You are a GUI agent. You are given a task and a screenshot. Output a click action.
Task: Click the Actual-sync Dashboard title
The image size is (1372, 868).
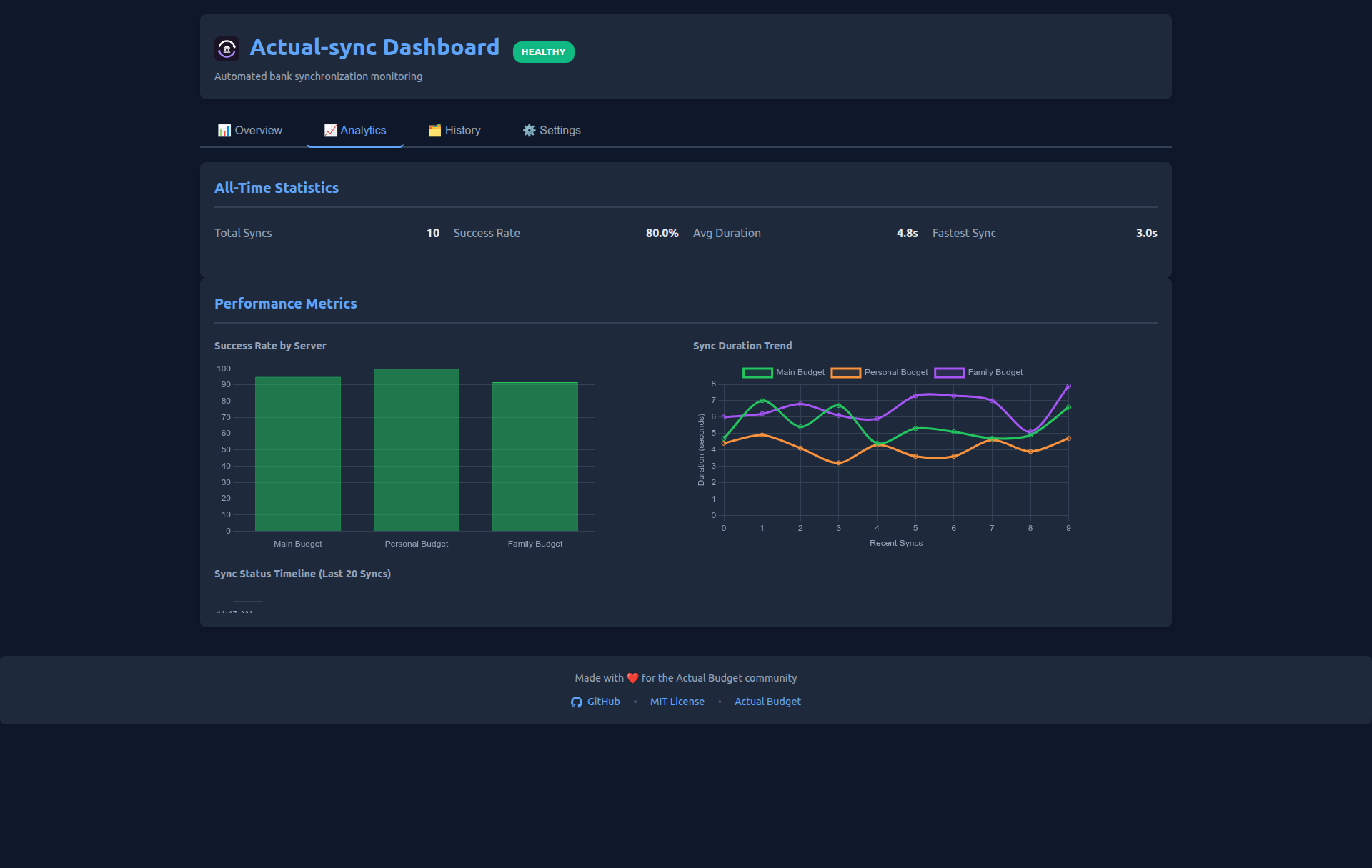click(x=374, y=47)
